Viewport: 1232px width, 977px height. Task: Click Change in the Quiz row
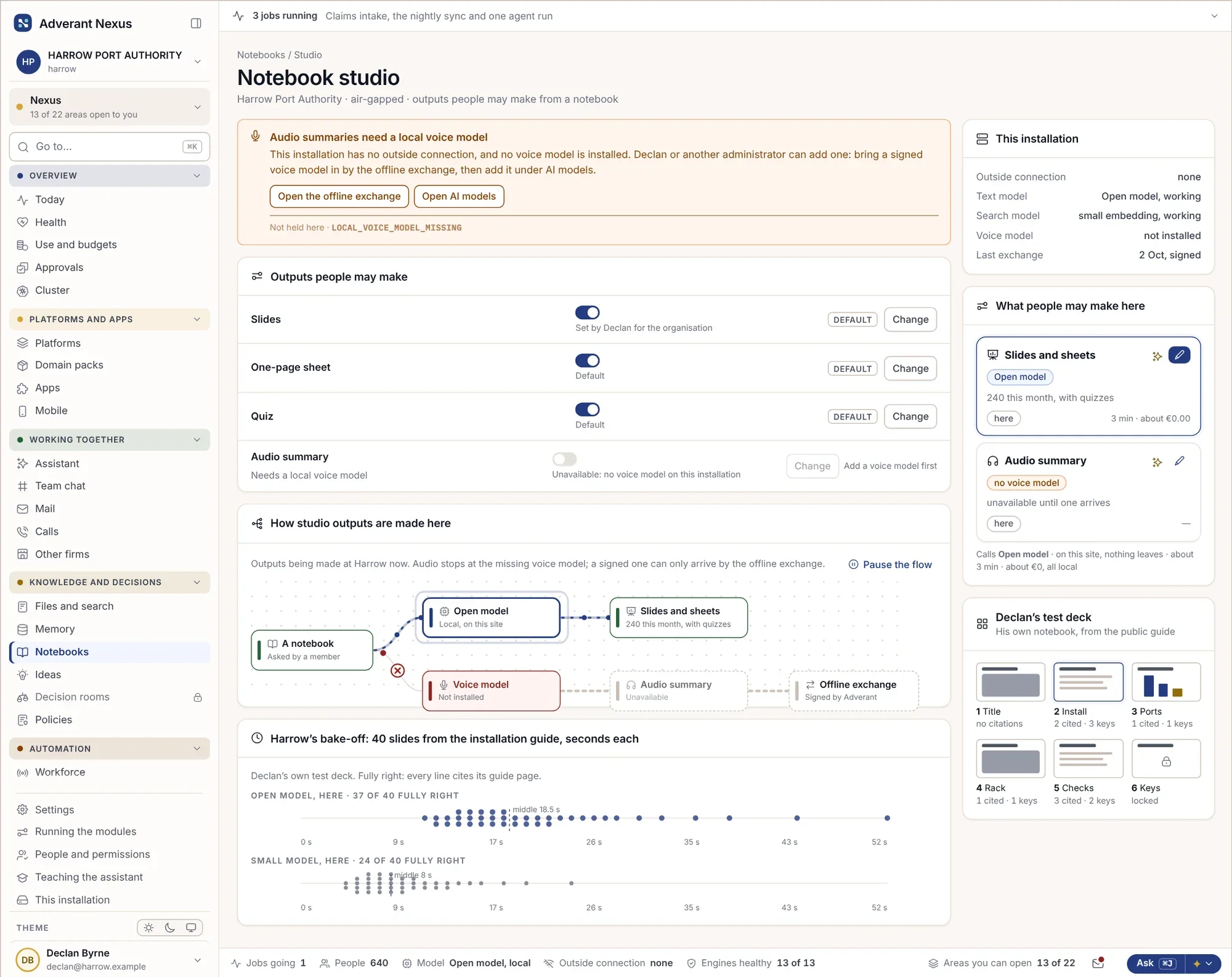910,416
